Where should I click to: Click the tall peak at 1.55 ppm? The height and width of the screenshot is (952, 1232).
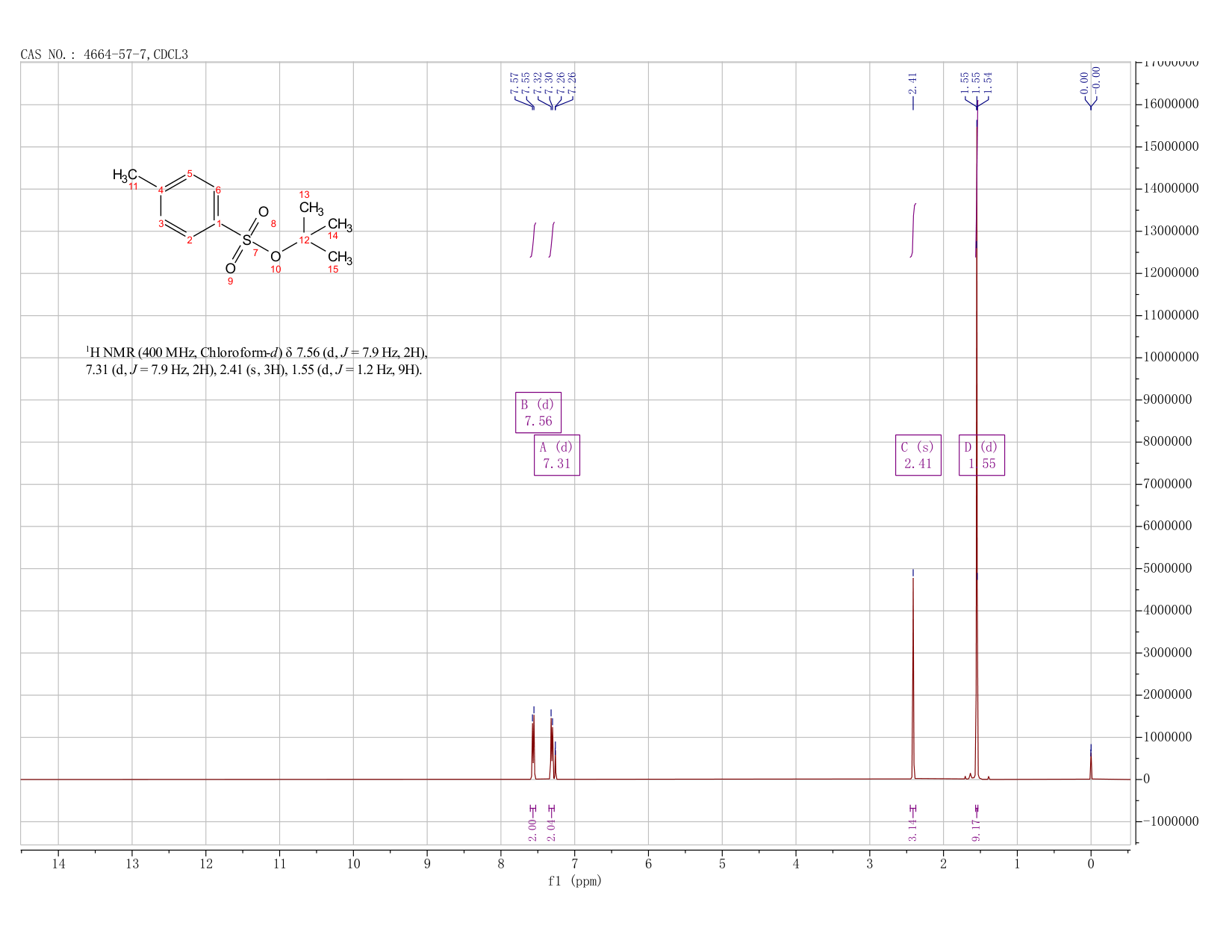[x=977, y=448]
